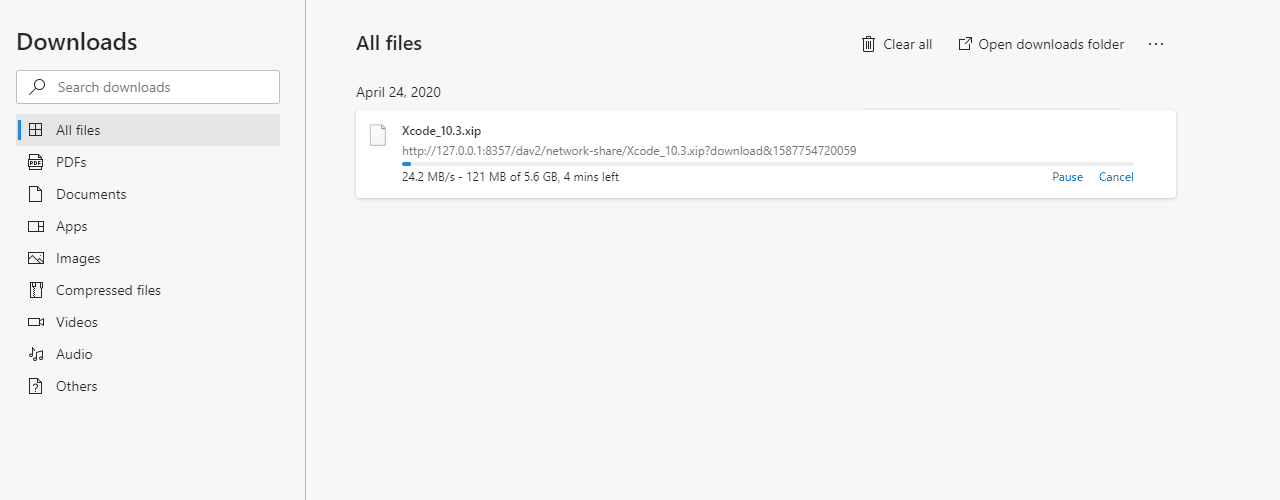Pause the Xcode_10.3.xip download
The height and width of the screenshot is (500, 1280).
point(1067,177)
